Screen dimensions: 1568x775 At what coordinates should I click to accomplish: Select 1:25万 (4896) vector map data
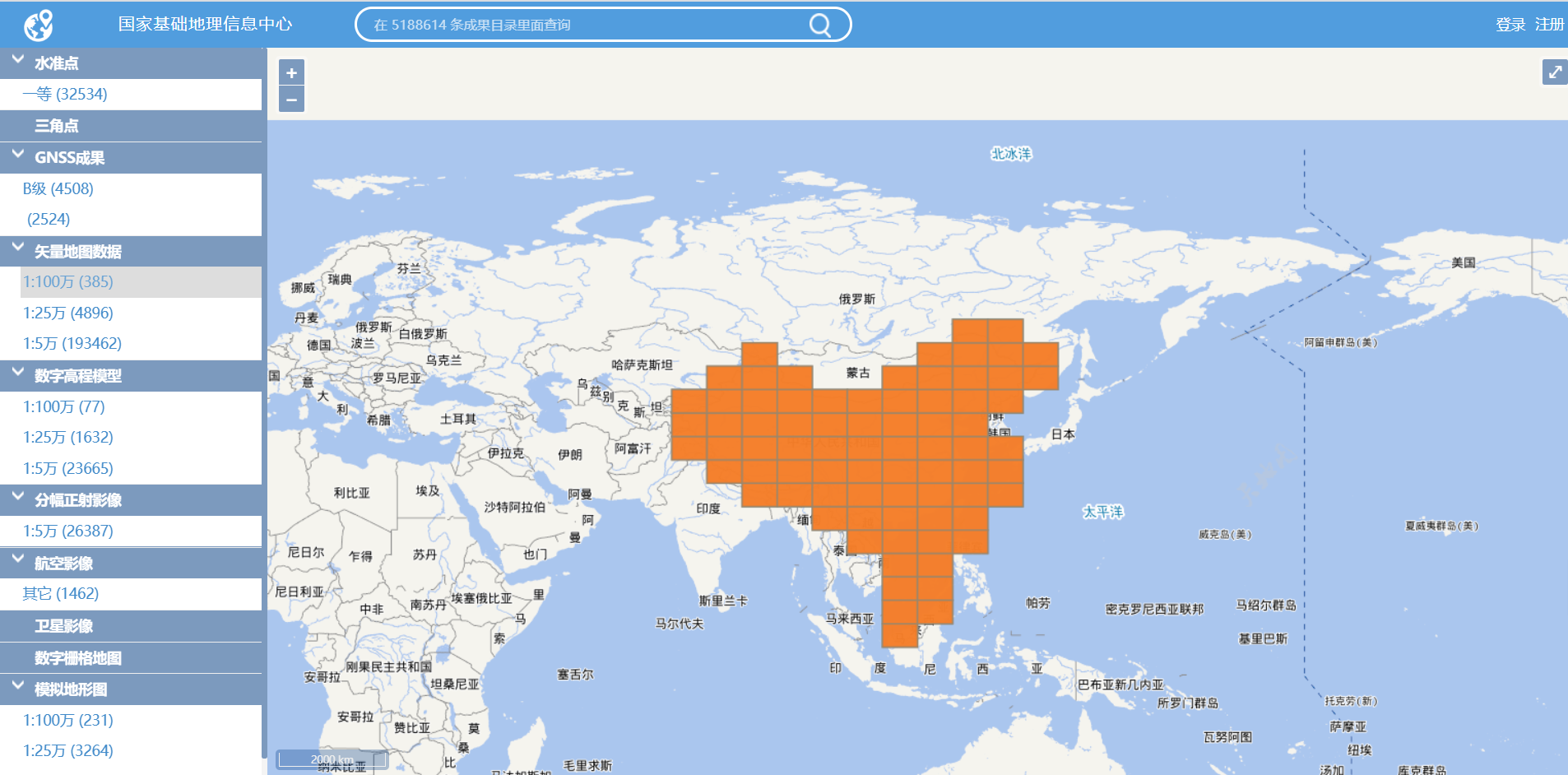tap(68, 313)
